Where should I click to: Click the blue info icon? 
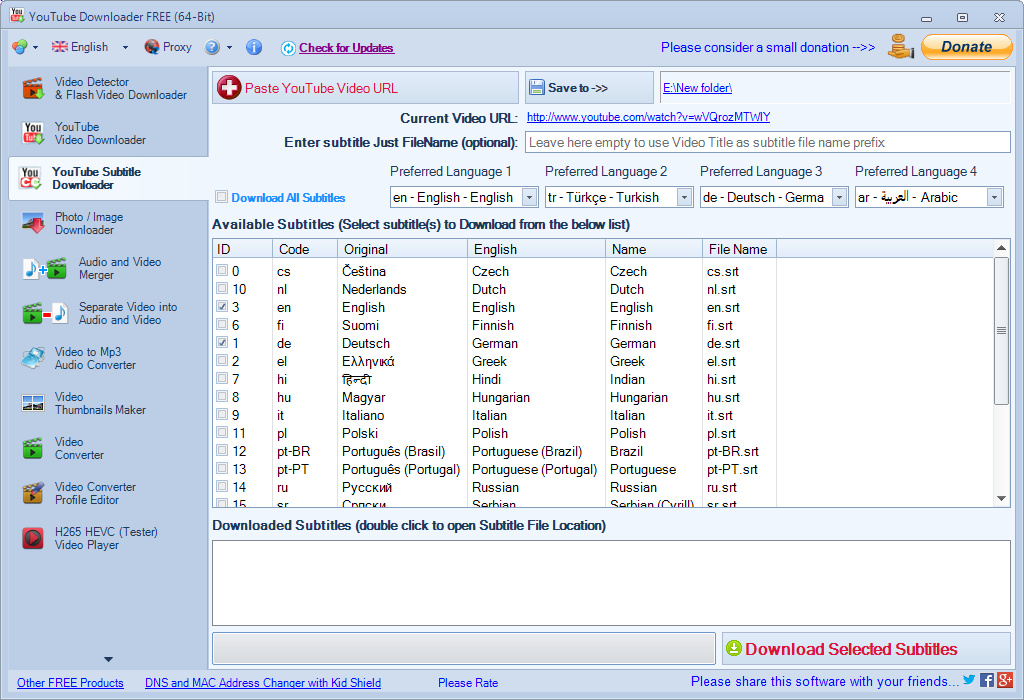tap(253, 47)
